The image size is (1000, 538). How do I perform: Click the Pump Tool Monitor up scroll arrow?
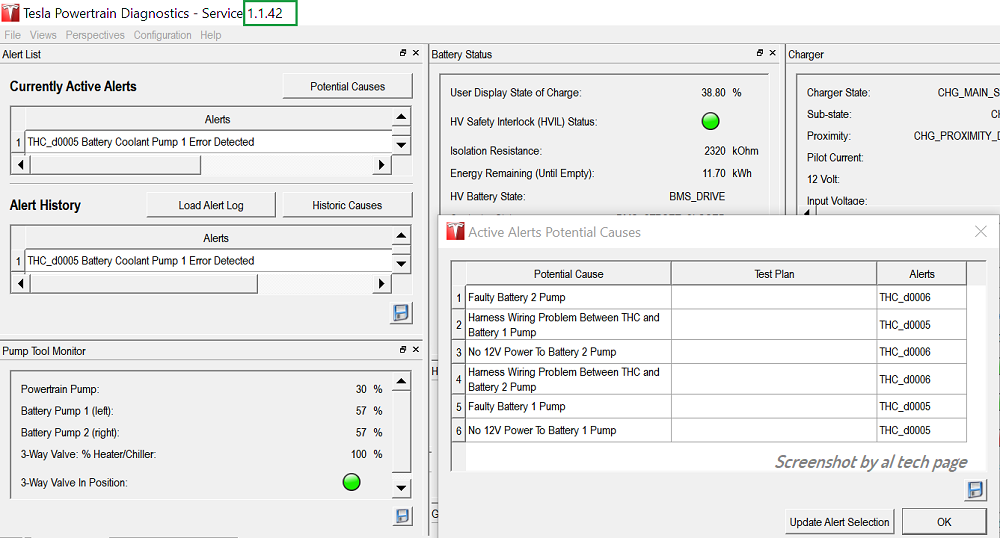401,382
